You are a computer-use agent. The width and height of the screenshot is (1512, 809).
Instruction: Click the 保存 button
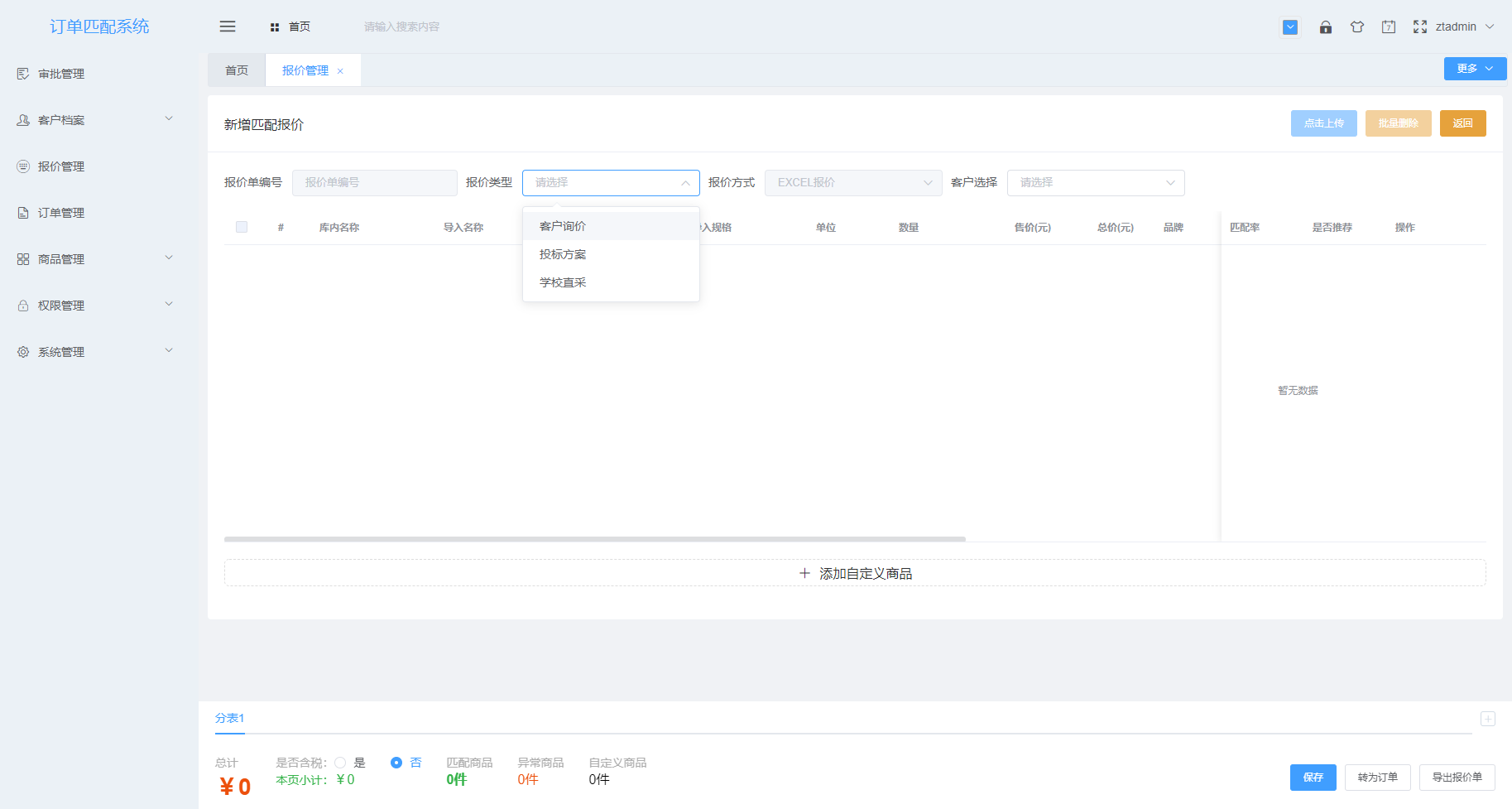1313,778
